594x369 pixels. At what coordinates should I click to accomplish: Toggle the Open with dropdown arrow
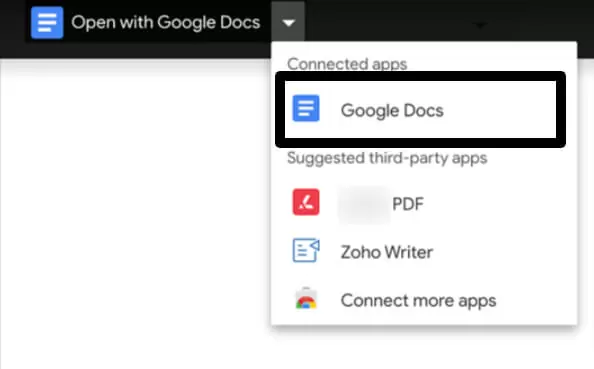pos(288,22)
